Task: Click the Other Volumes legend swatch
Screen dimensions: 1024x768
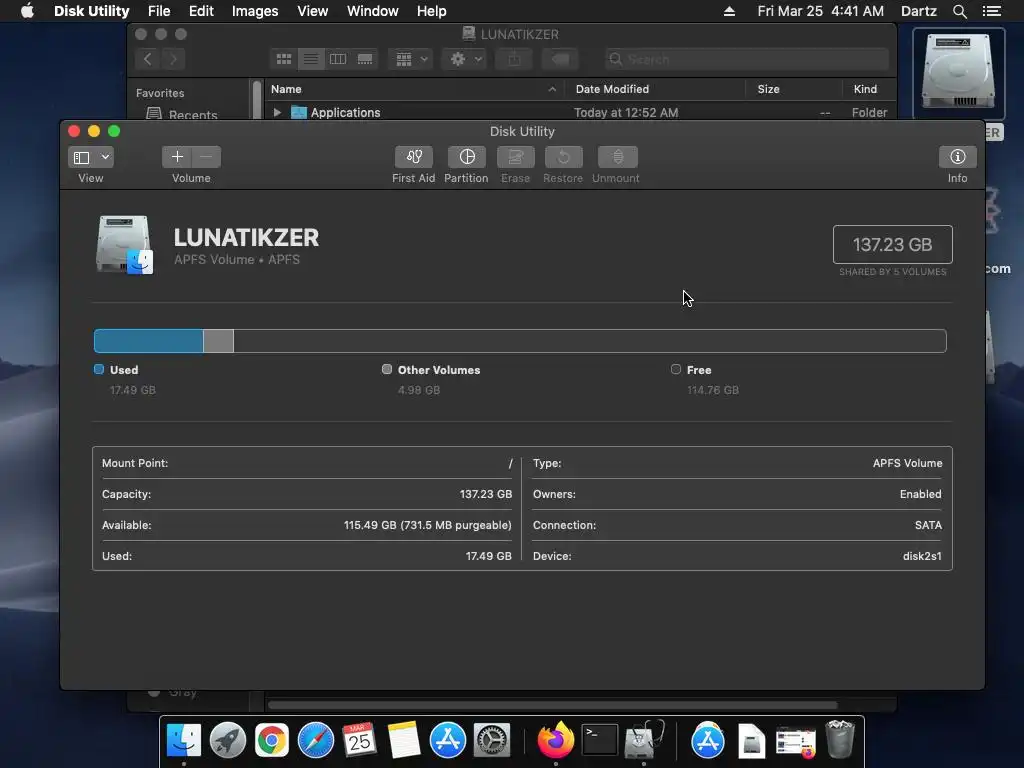Action: tap(387, 369)
